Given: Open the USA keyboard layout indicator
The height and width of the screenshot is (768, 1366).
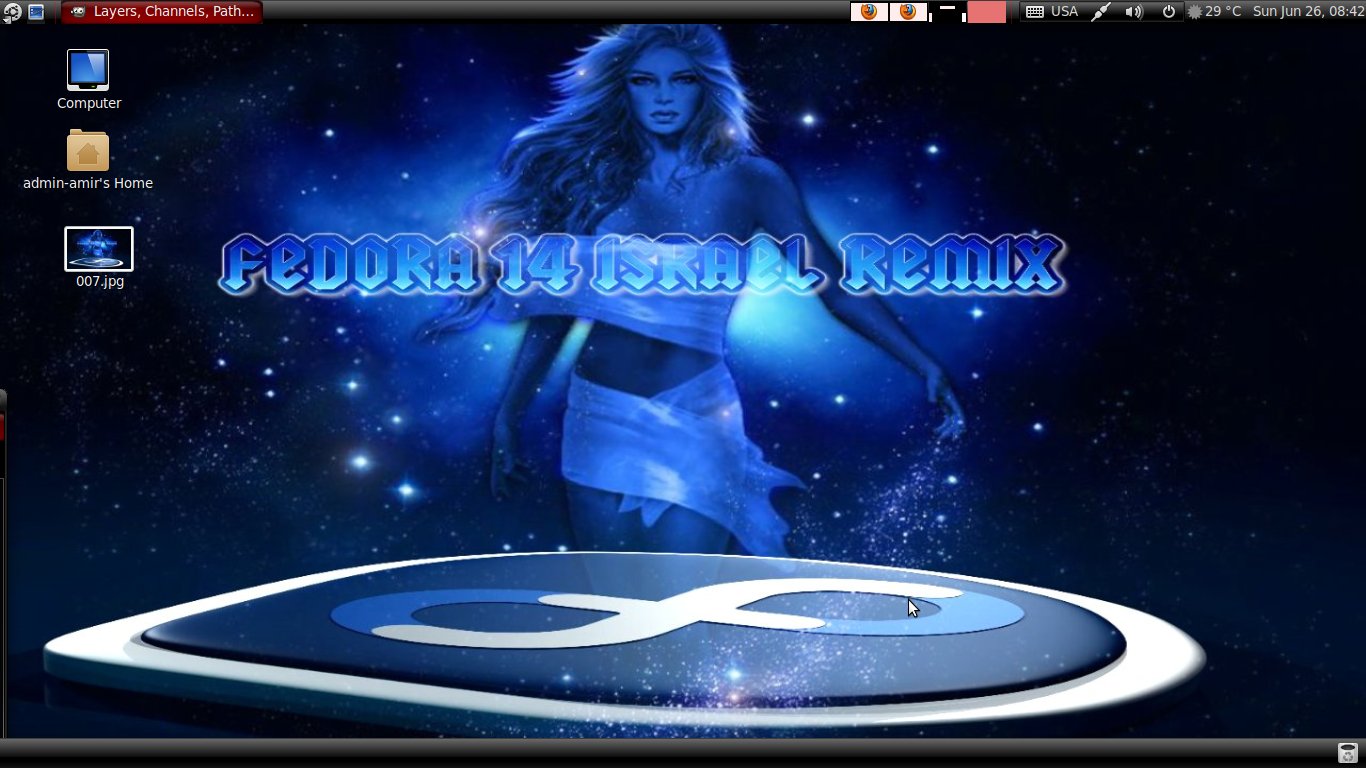Looking at the screenshot, I should click(x=1064, y=12).
